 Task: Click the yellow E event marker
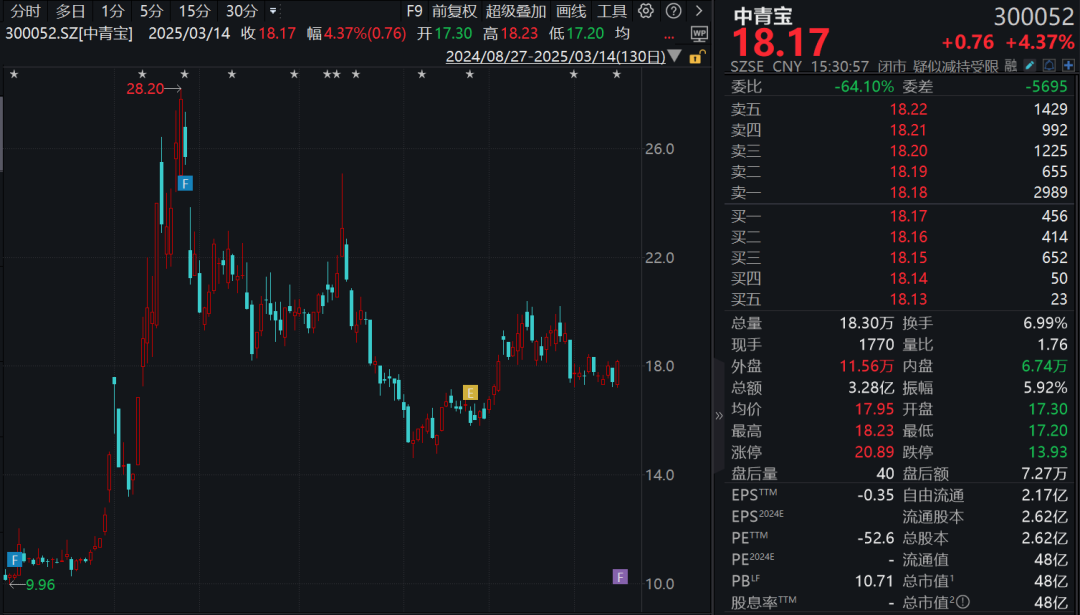coord(470,393)
